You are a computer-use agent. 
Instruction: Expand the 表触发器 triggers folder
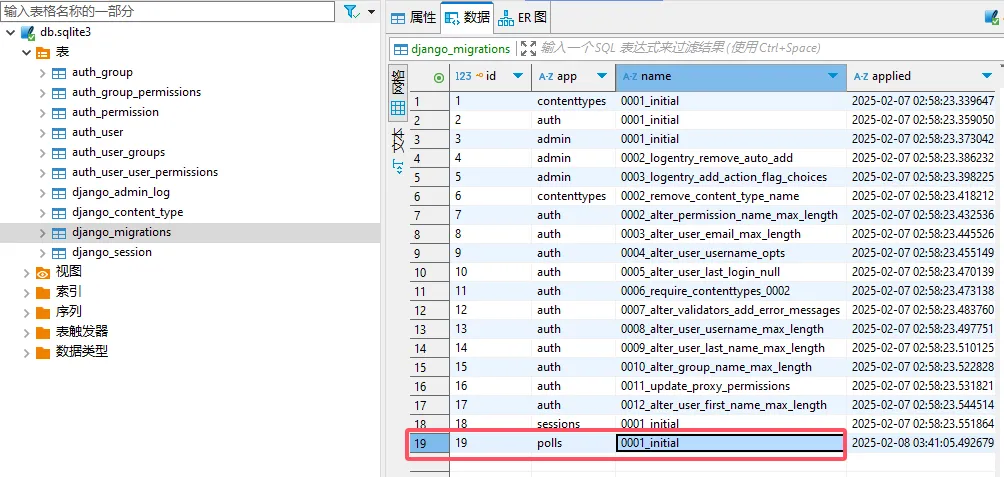(26, 333)
